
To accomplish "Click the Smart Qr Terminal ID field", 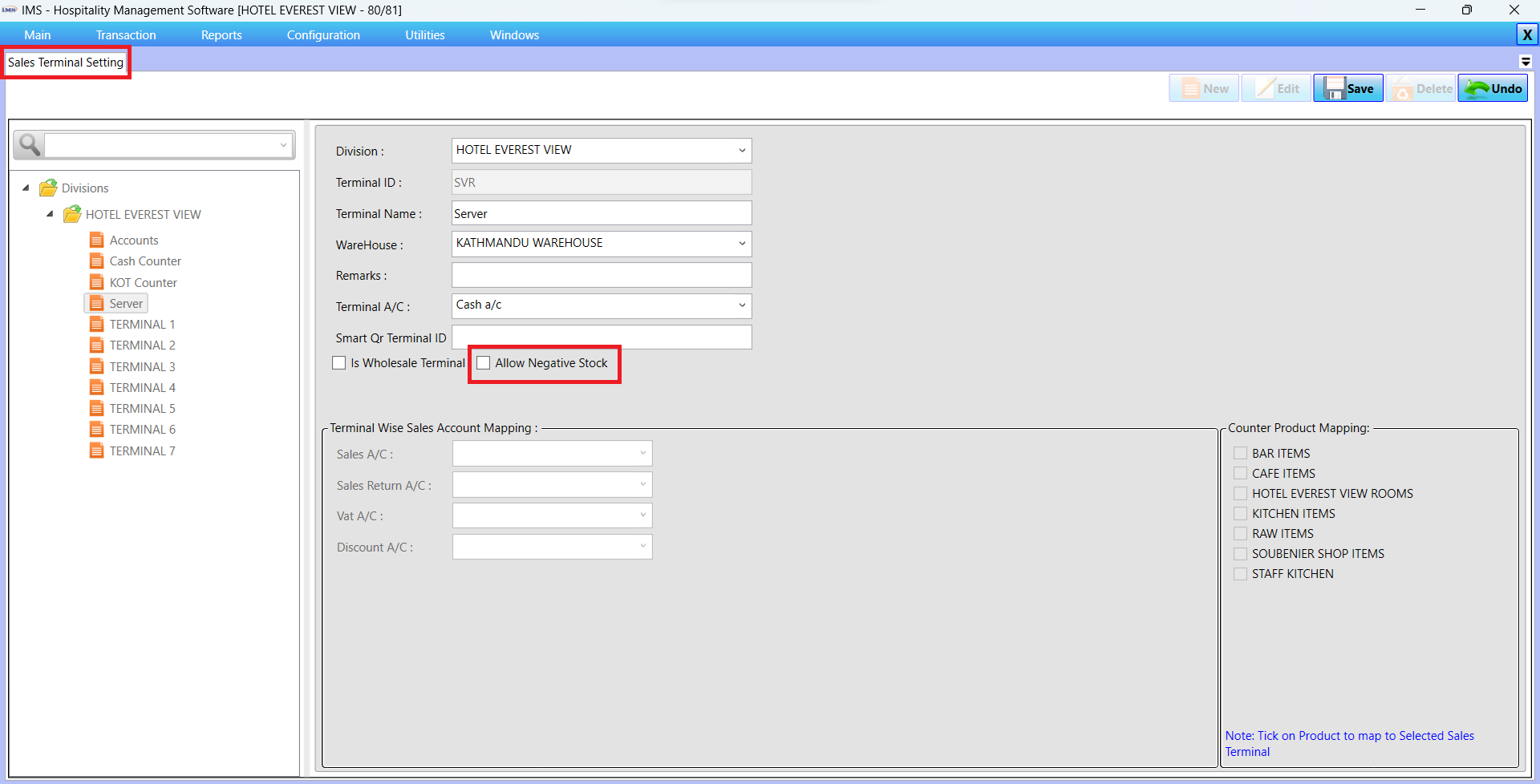I will coord(601,337).
